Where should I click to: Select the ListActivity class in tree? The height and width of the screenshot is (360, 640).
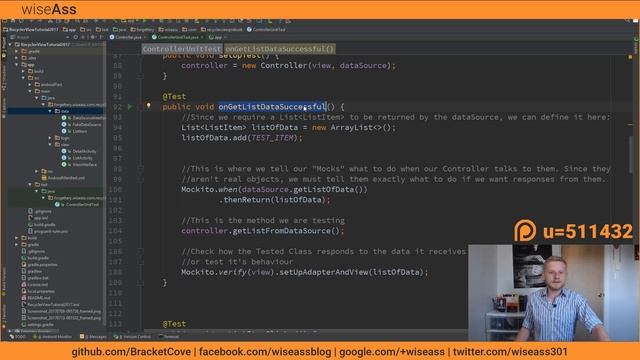(x=77, y=158)
